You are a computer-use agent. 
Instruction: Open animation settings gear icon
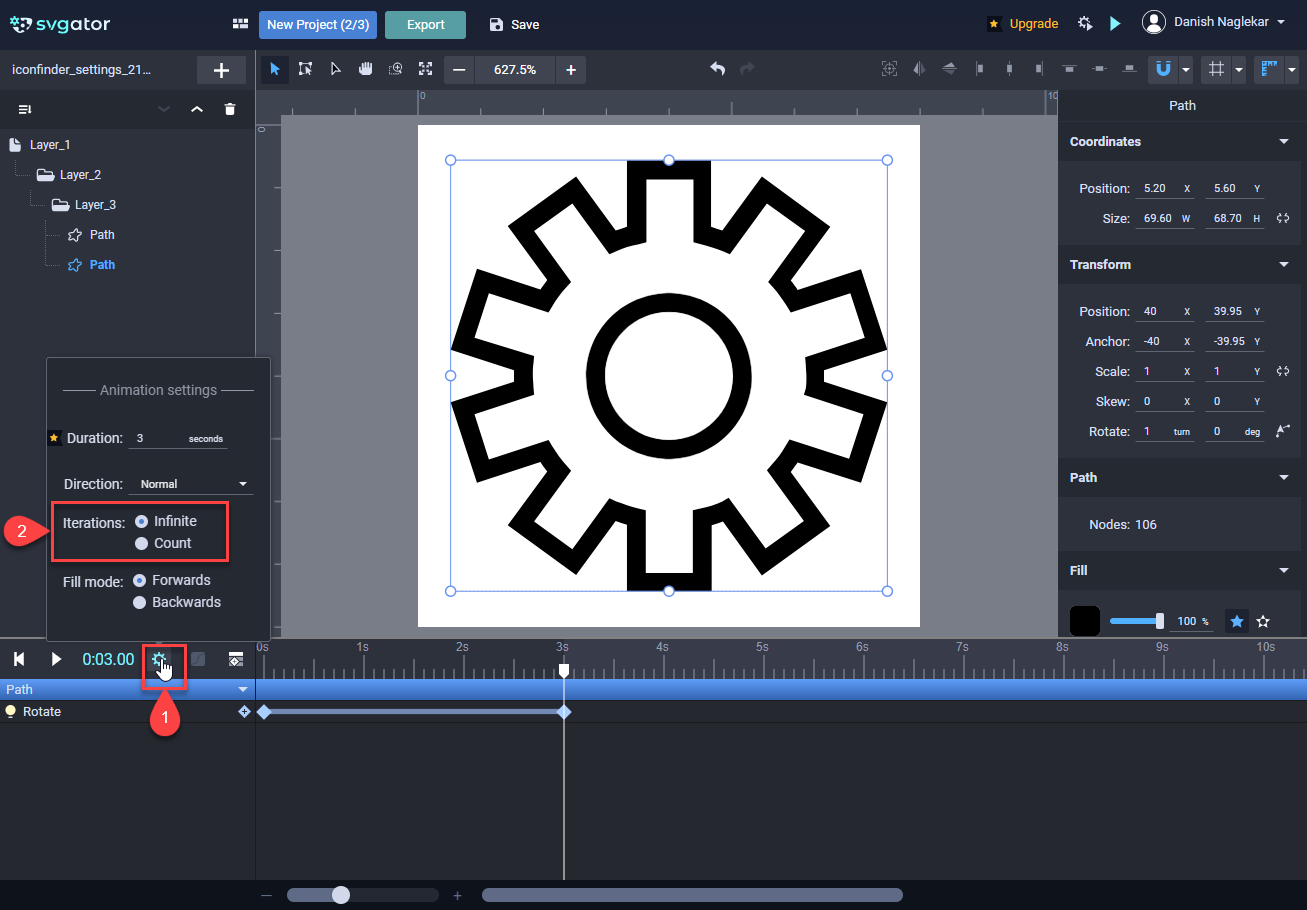coord(158,660)
